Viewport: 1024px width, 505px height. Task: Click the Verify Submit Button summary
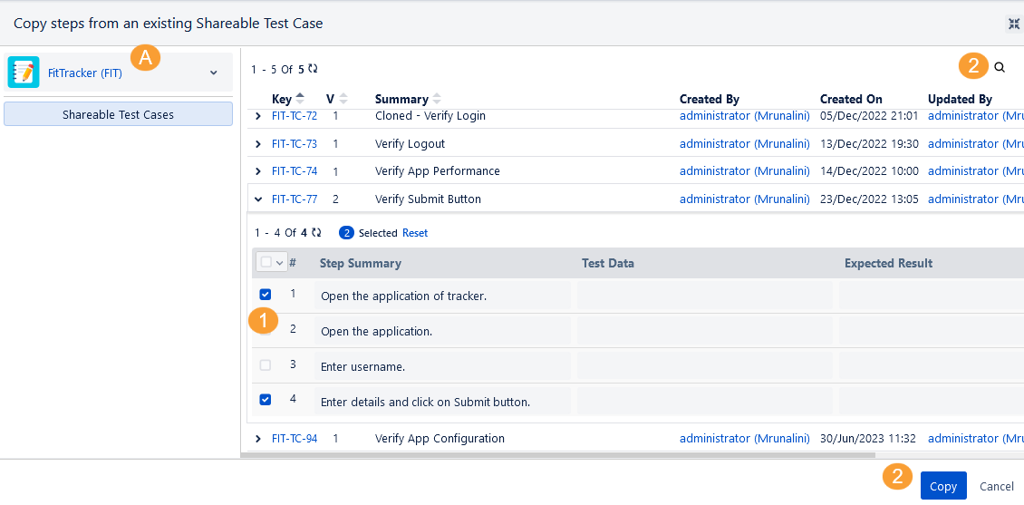(x=428, y=199)
